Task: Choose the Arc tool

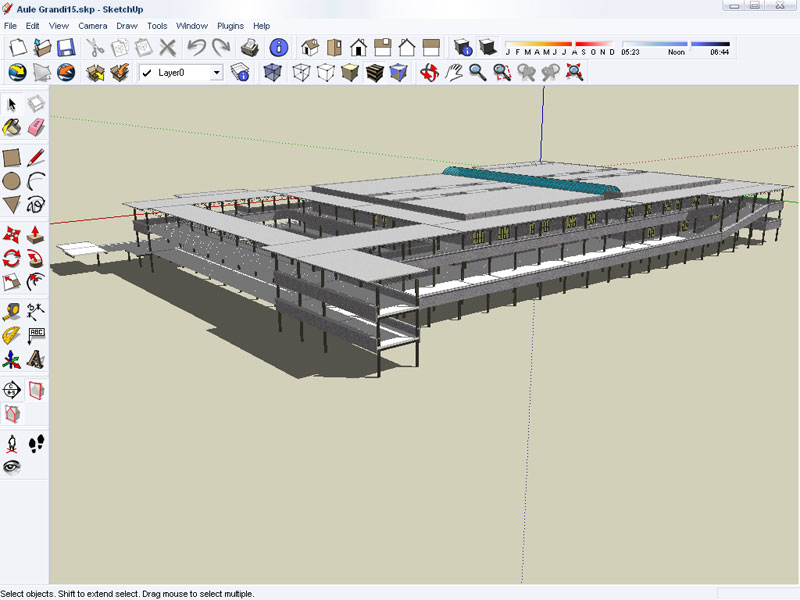Action: coord(36,181)
